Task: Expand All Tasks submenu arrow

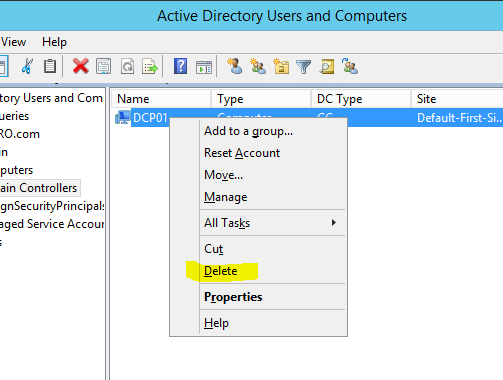Action: point(334,223)
